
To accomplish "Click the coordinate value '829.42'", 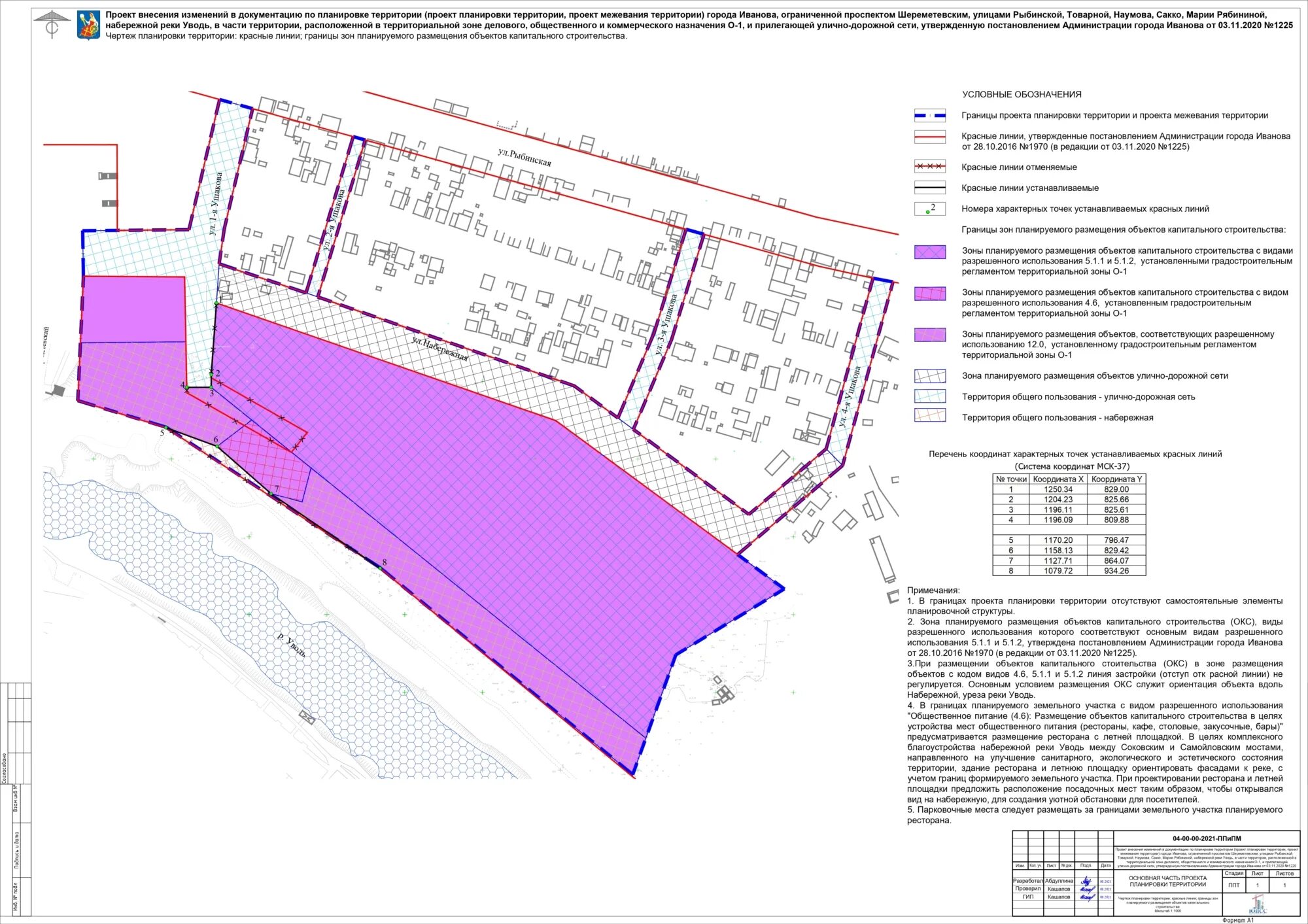I will (x=1116, y=551).
